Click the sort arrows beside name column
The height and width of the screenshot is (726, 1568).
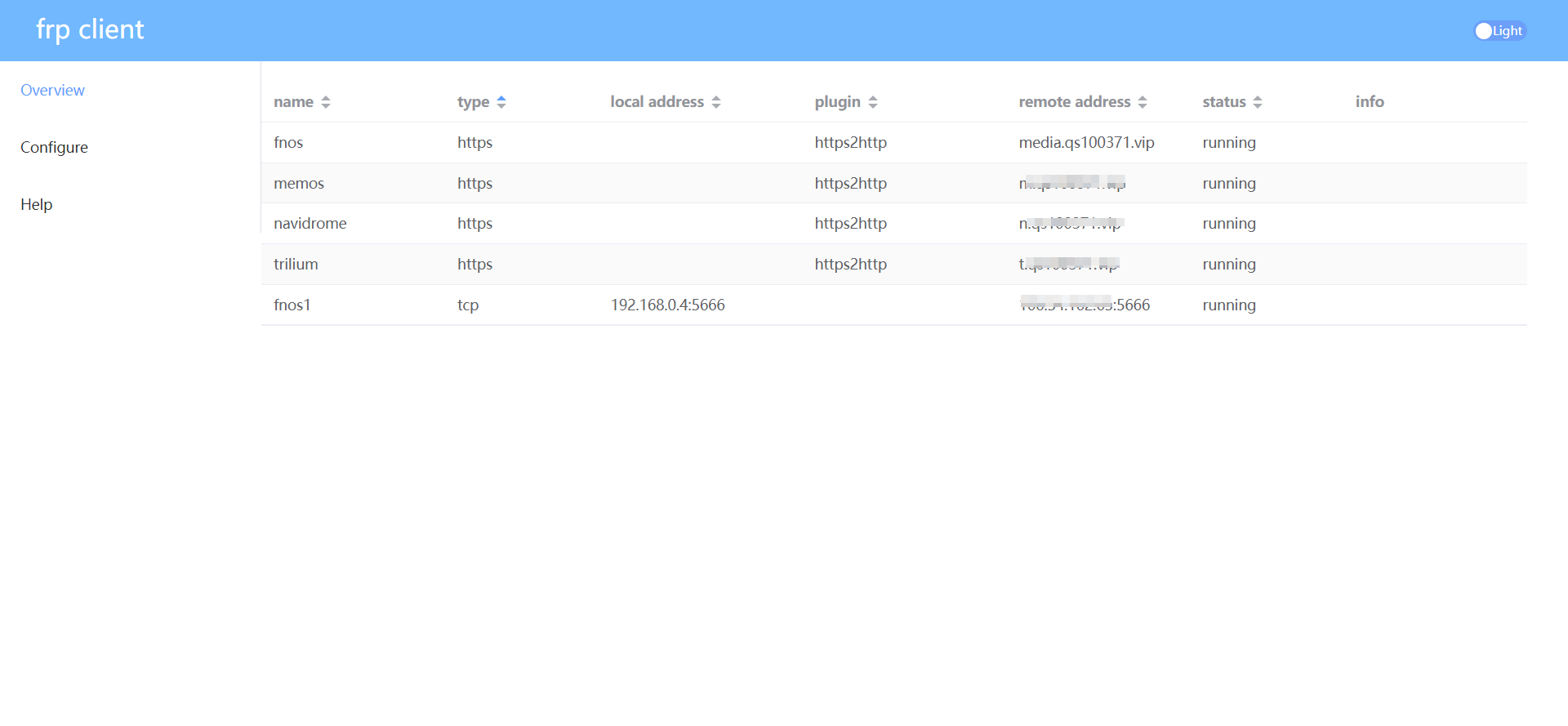point(326,102)
